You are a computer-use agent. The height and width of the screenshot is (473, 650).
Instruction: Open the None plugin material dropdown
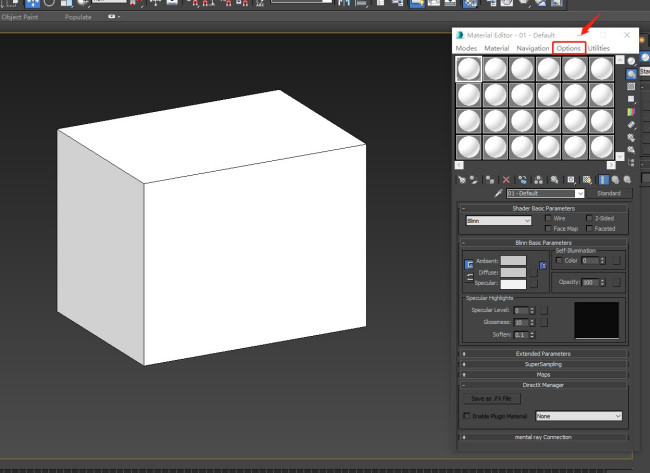[x=579, y=416]
